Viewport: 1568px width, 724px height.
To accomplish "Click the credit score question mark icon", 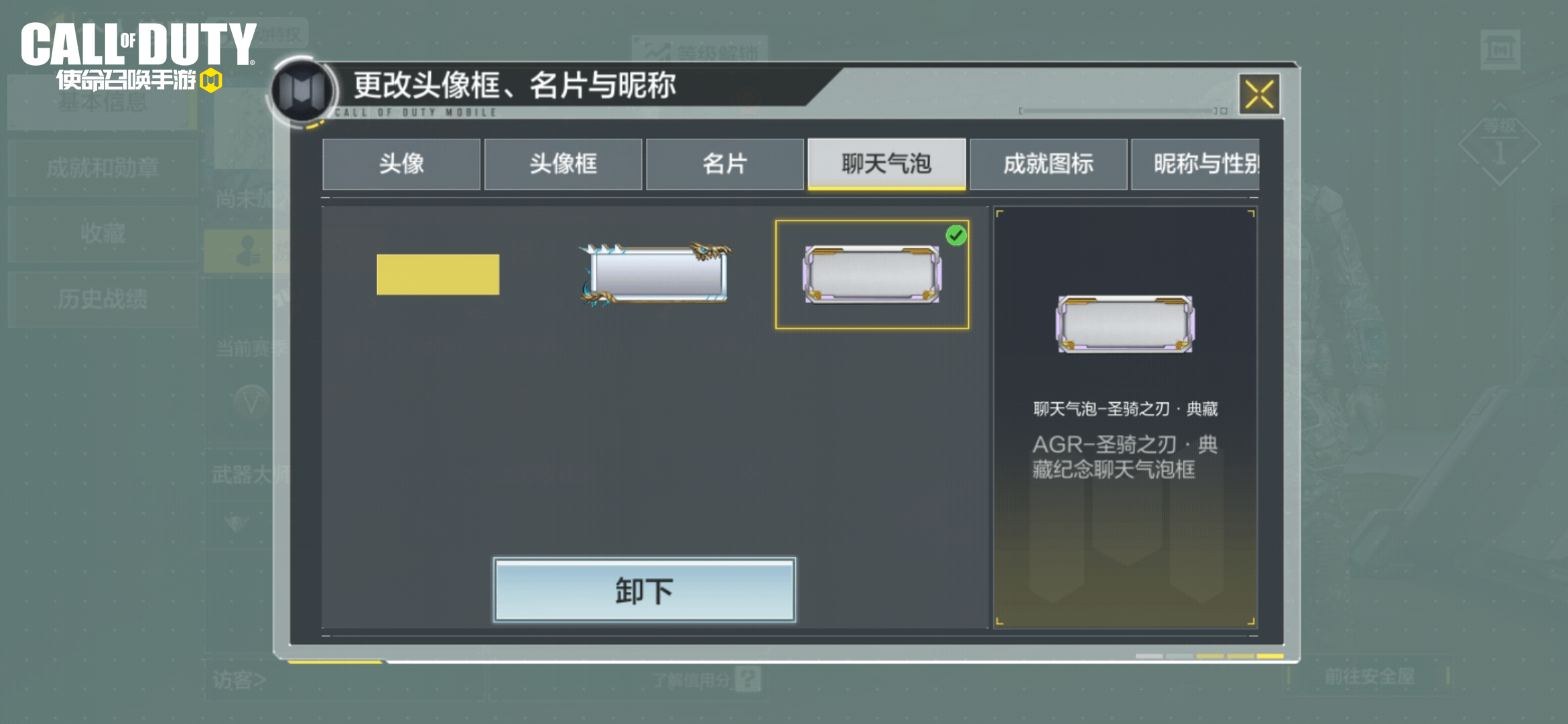I will point(748,679).
